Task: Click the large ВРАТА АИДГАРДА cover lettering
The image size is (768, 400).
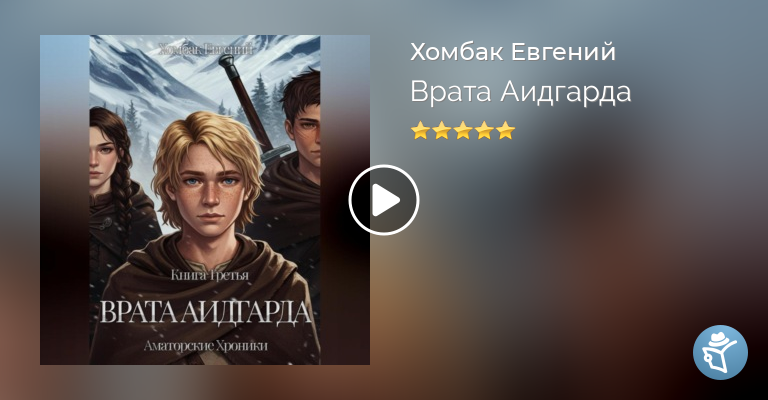Action: click(x=206, y=312)
